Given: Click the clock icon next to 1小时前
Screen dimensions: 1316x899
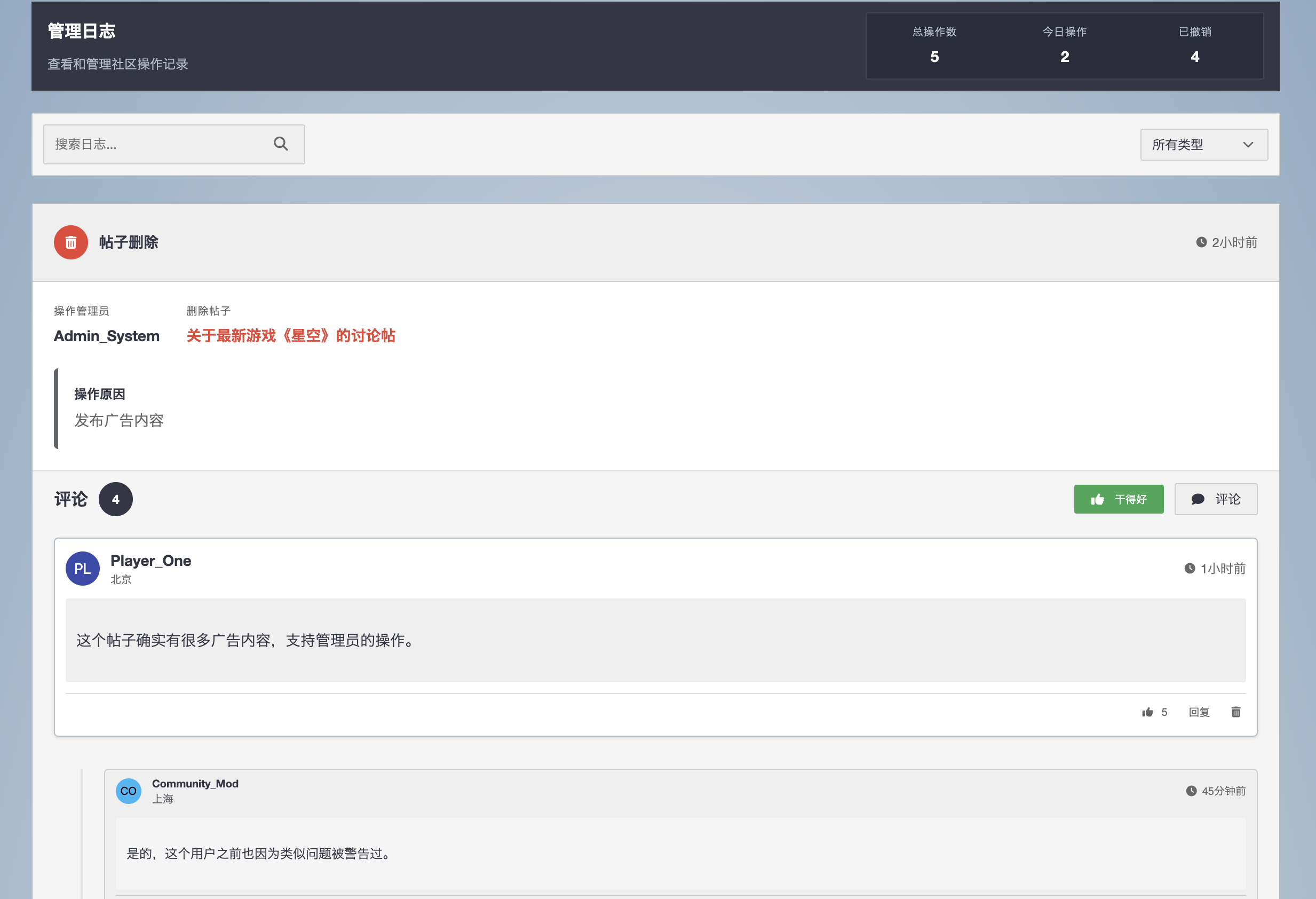Looking at the screenshot, I should (x=1190, y=568).
